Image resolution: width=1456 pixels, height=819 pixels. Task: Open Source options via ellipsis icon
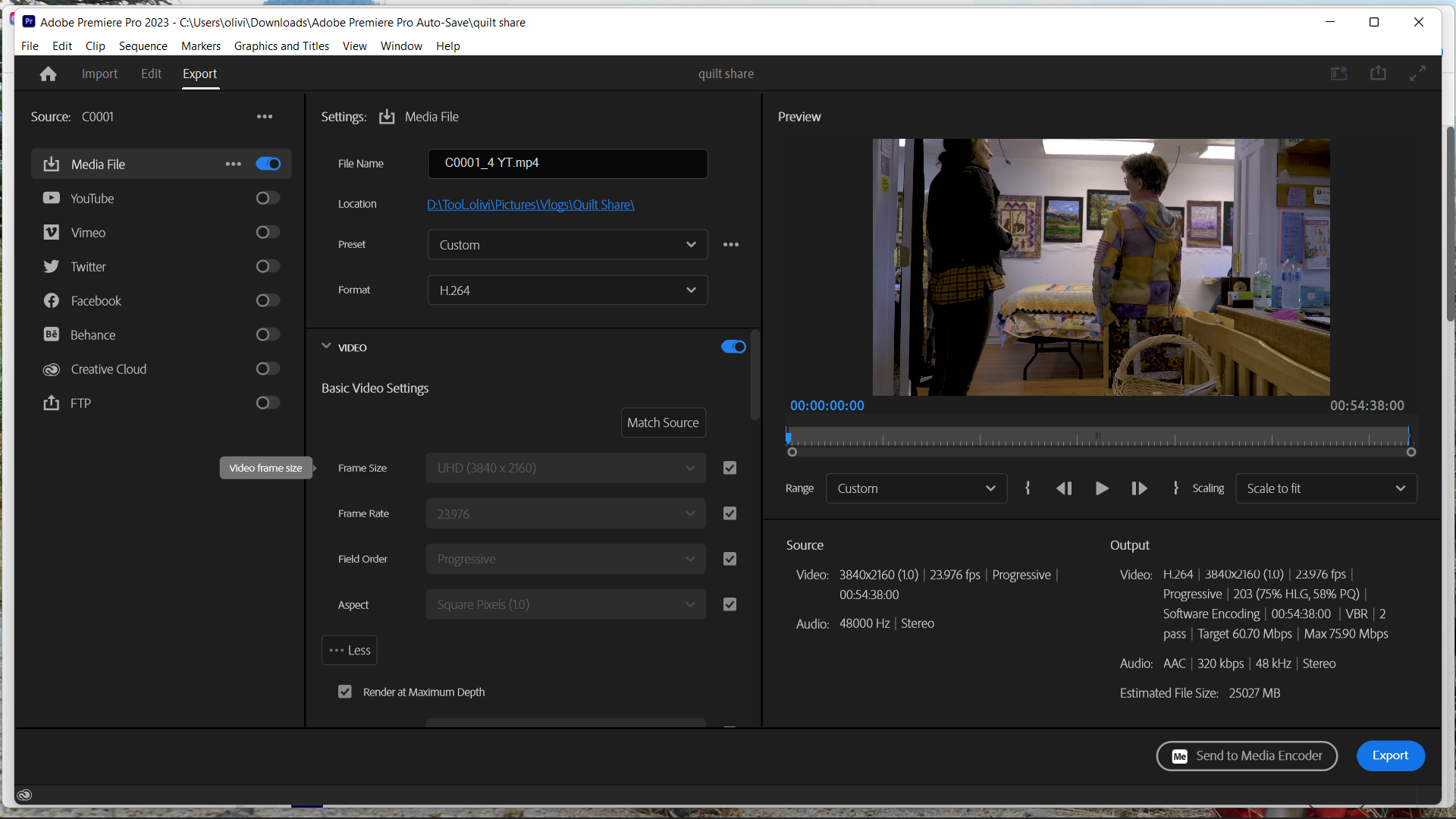tap(265, 116)
